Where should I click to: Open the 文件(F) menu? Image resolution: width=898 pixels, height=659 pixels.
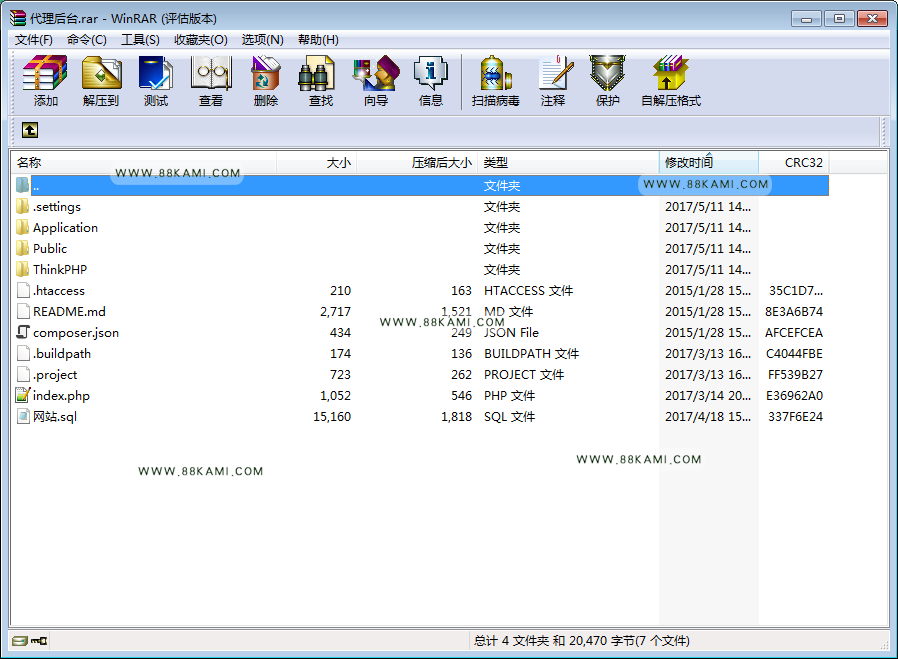click(34, 40)
